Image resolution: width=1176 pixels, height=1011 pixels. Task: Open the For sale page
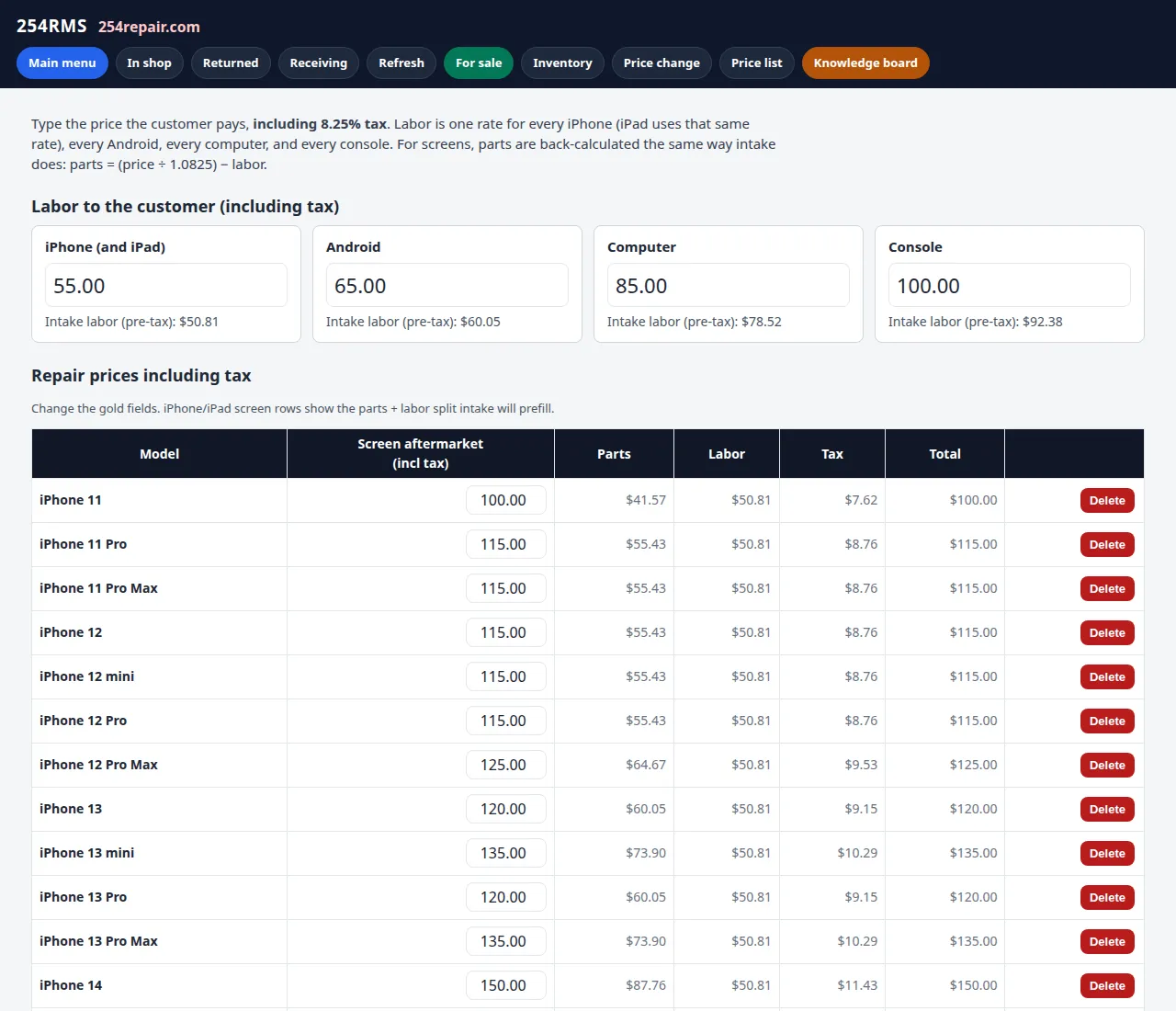point(479,62)
